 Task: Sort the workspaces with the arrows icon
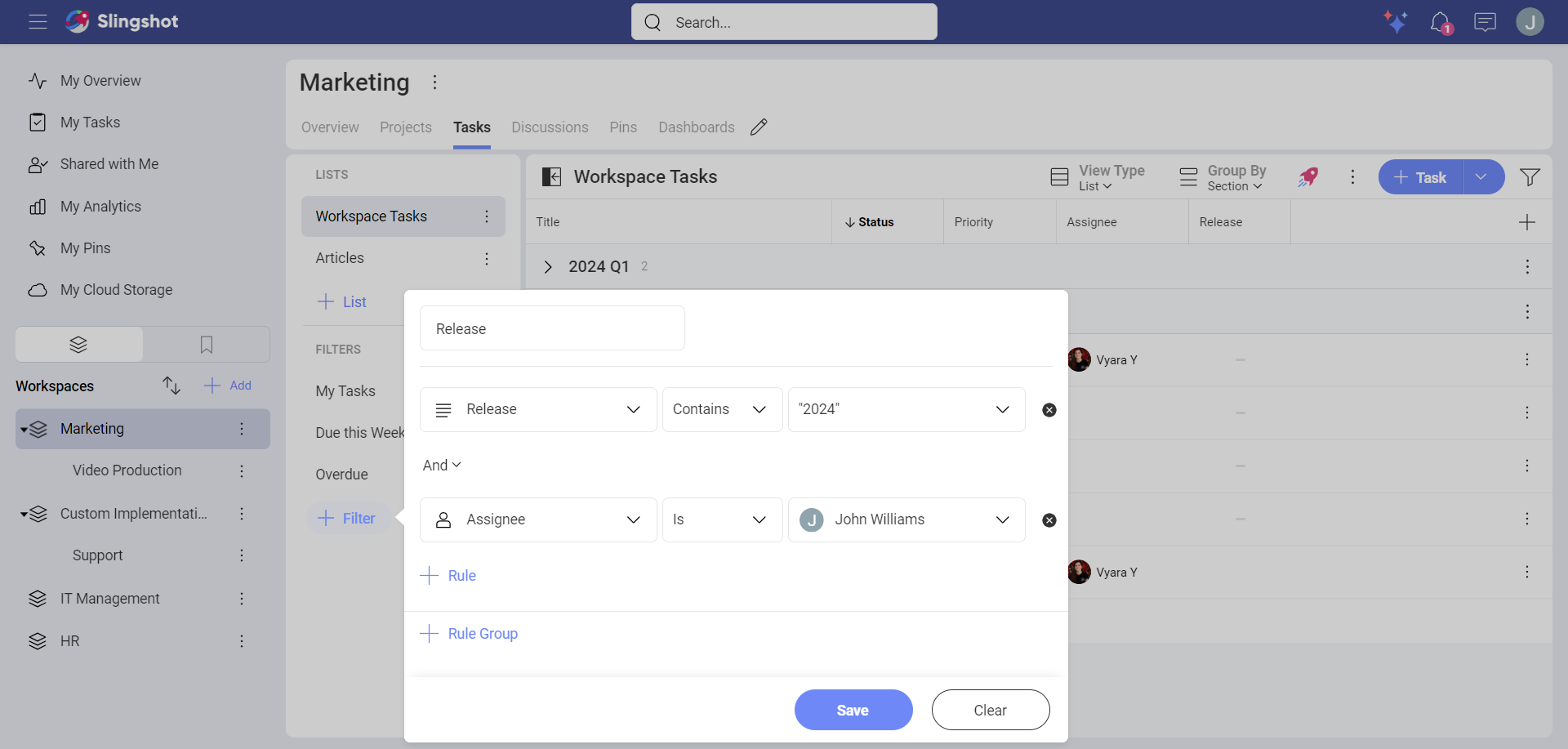[171, 386]
